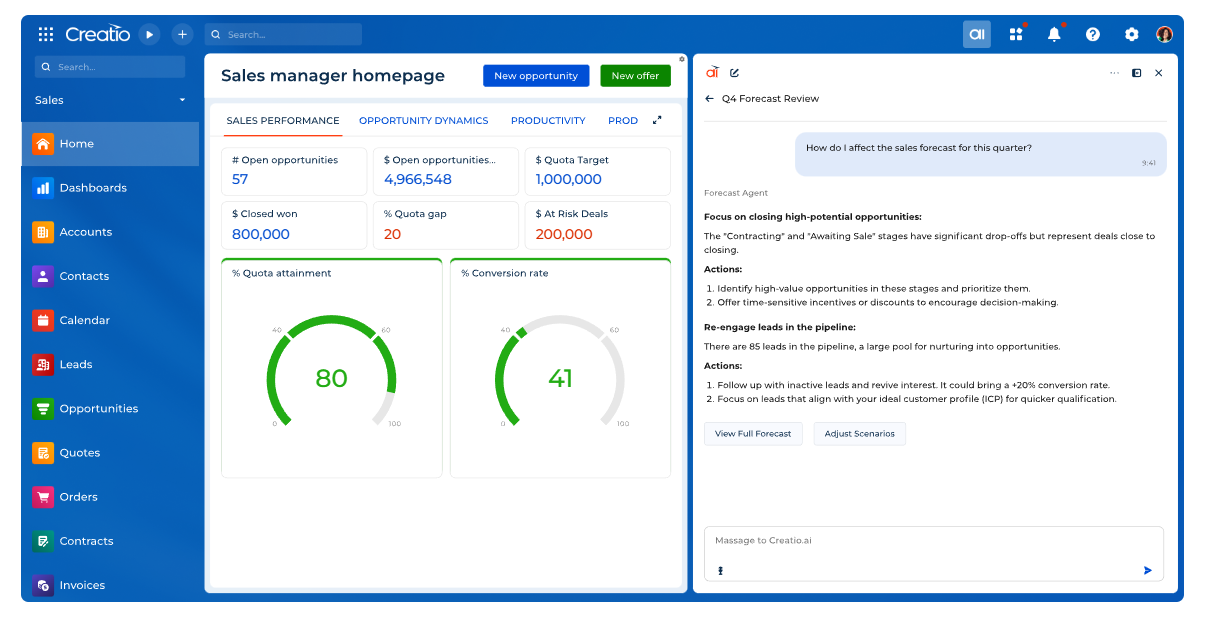Click the View Full Forecast button
Image resolution: width=1207 pixels, height=622 pixels.
pyautogui.click(x=753, y=433)
